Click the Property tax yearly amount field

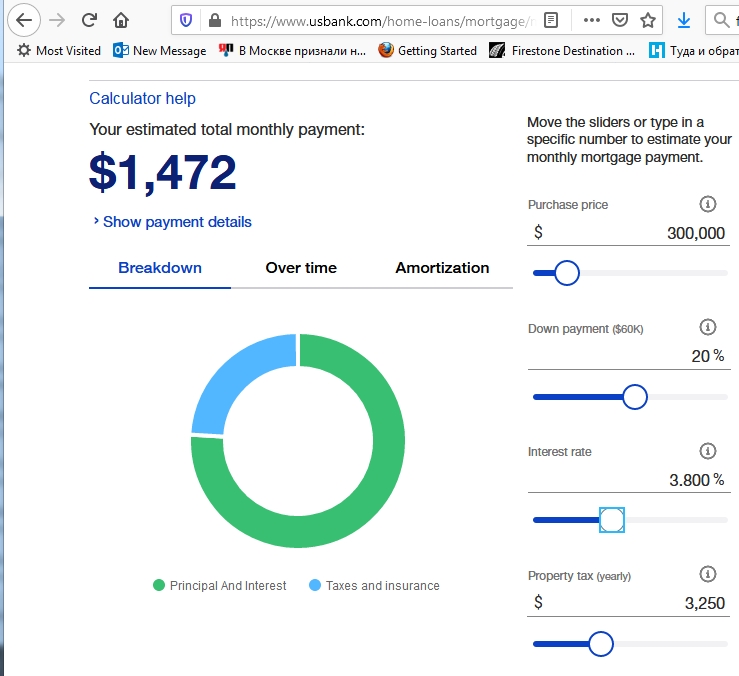(x=629, y=603)
